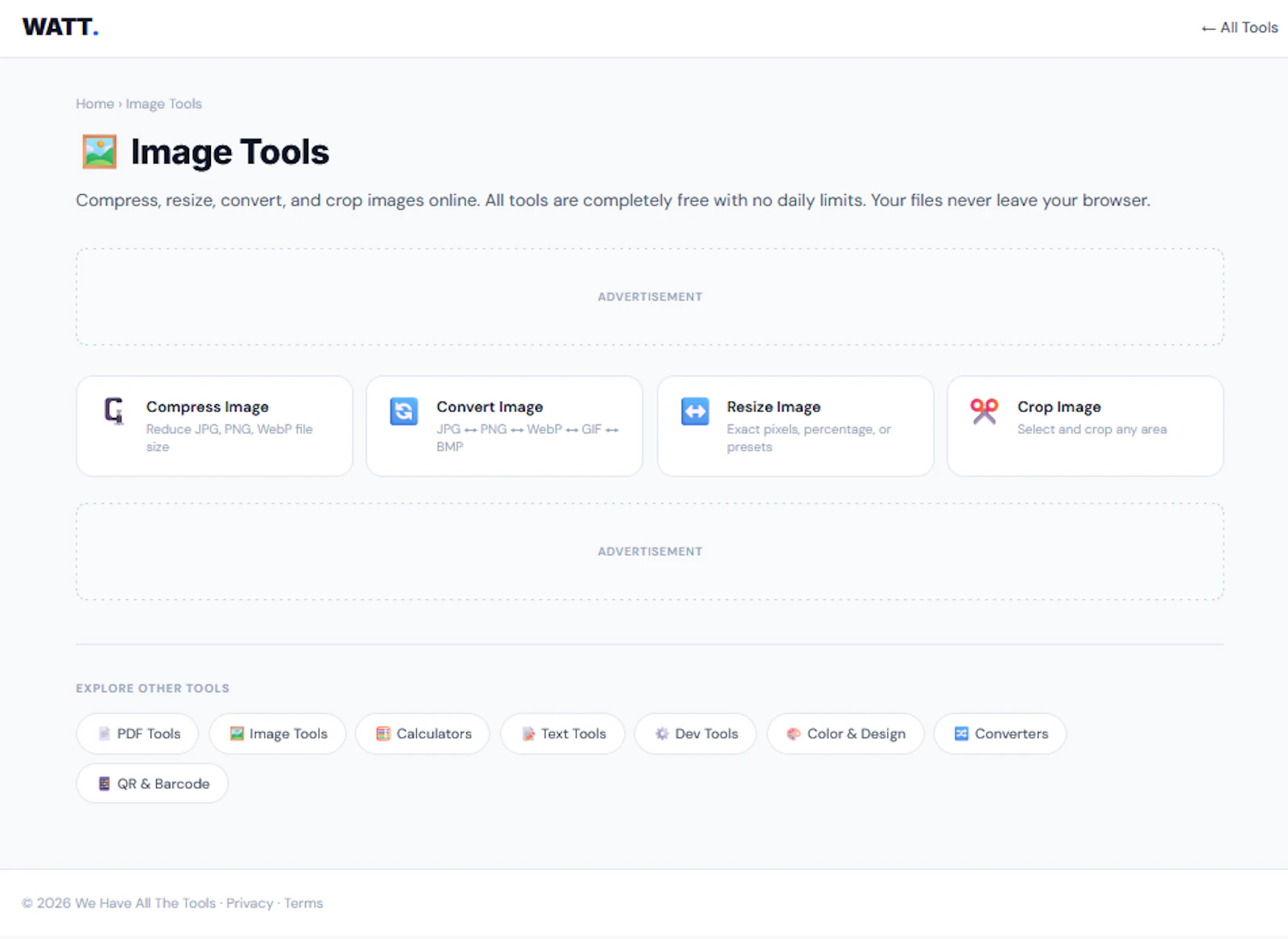This screenshot has width=1288, height=939.
Task: Click the 'Compress, resize, convert' intro paragraph
Action: (x=613, y=200)
